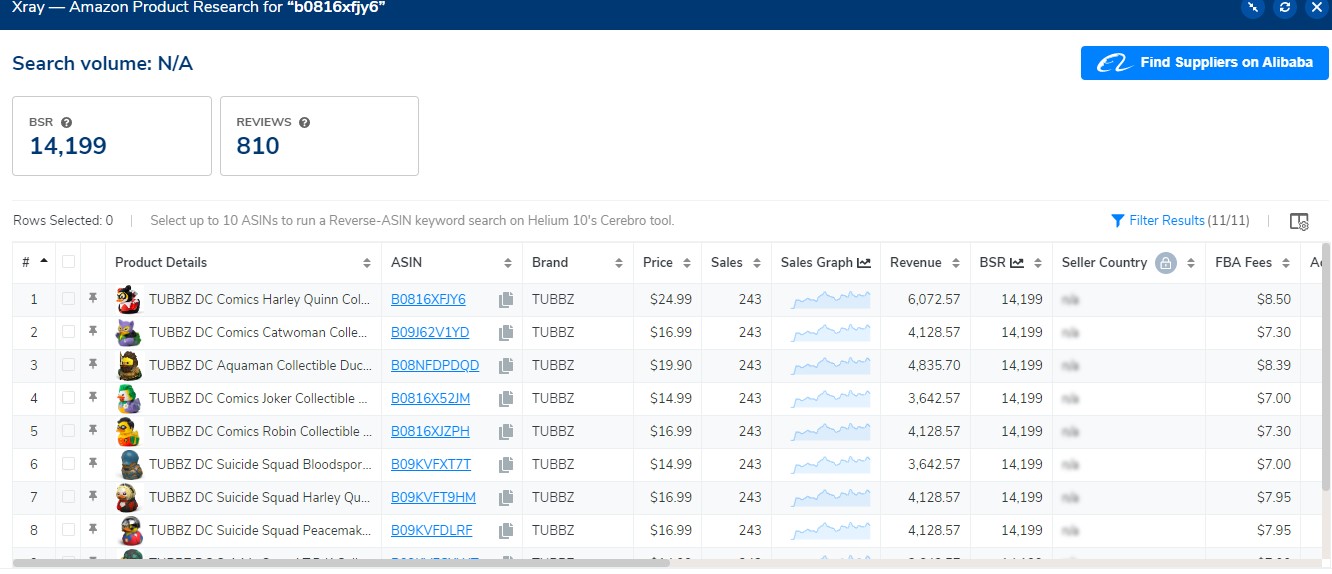The width and height of the screenshot is (1332, 574).
Task: Sort by the # column arrow
Action: click(x=44, y=262)
